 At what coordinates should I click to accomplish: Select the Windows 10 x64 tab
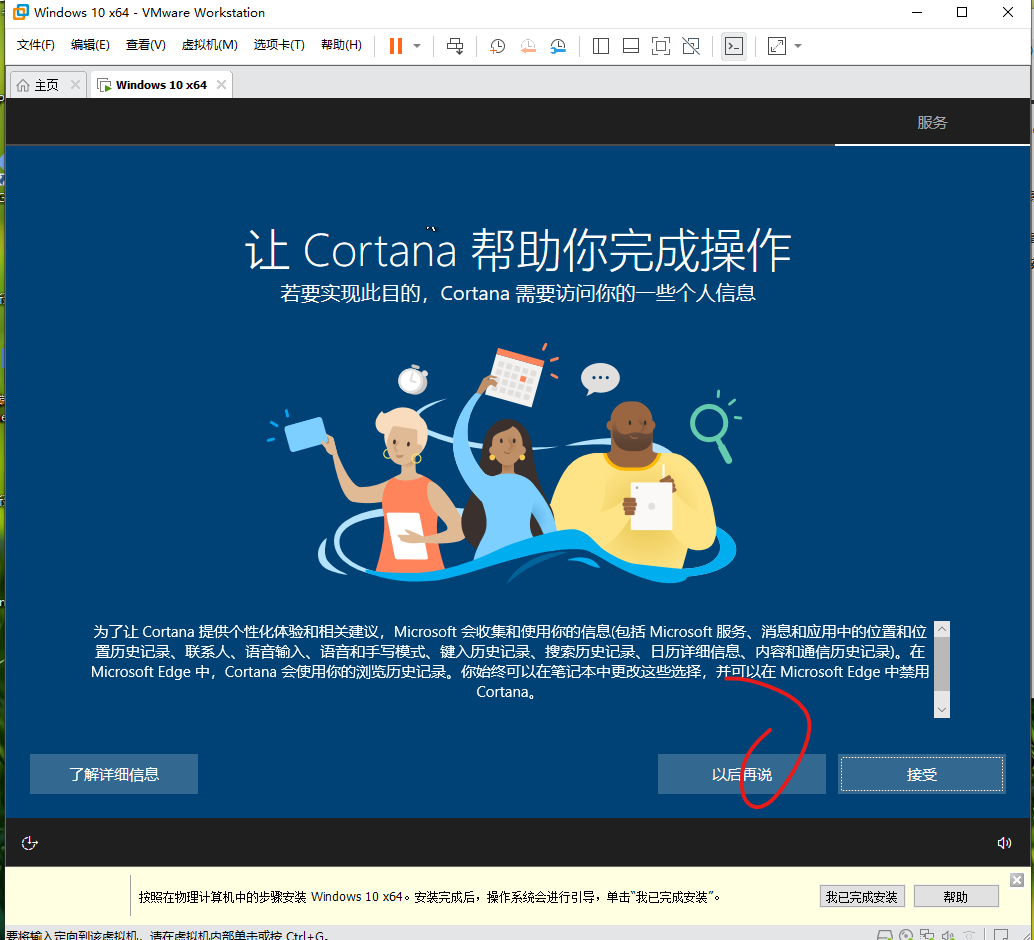tap(161, 84)
